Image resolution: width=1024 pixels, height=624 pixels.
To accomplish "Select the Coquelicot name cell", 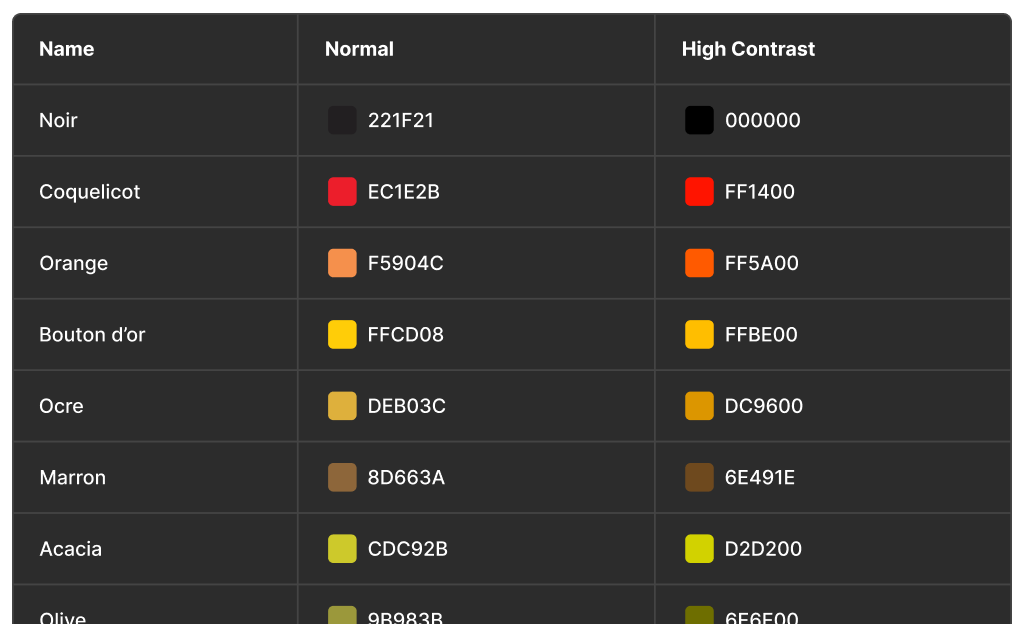I will (x=90, y=192).
